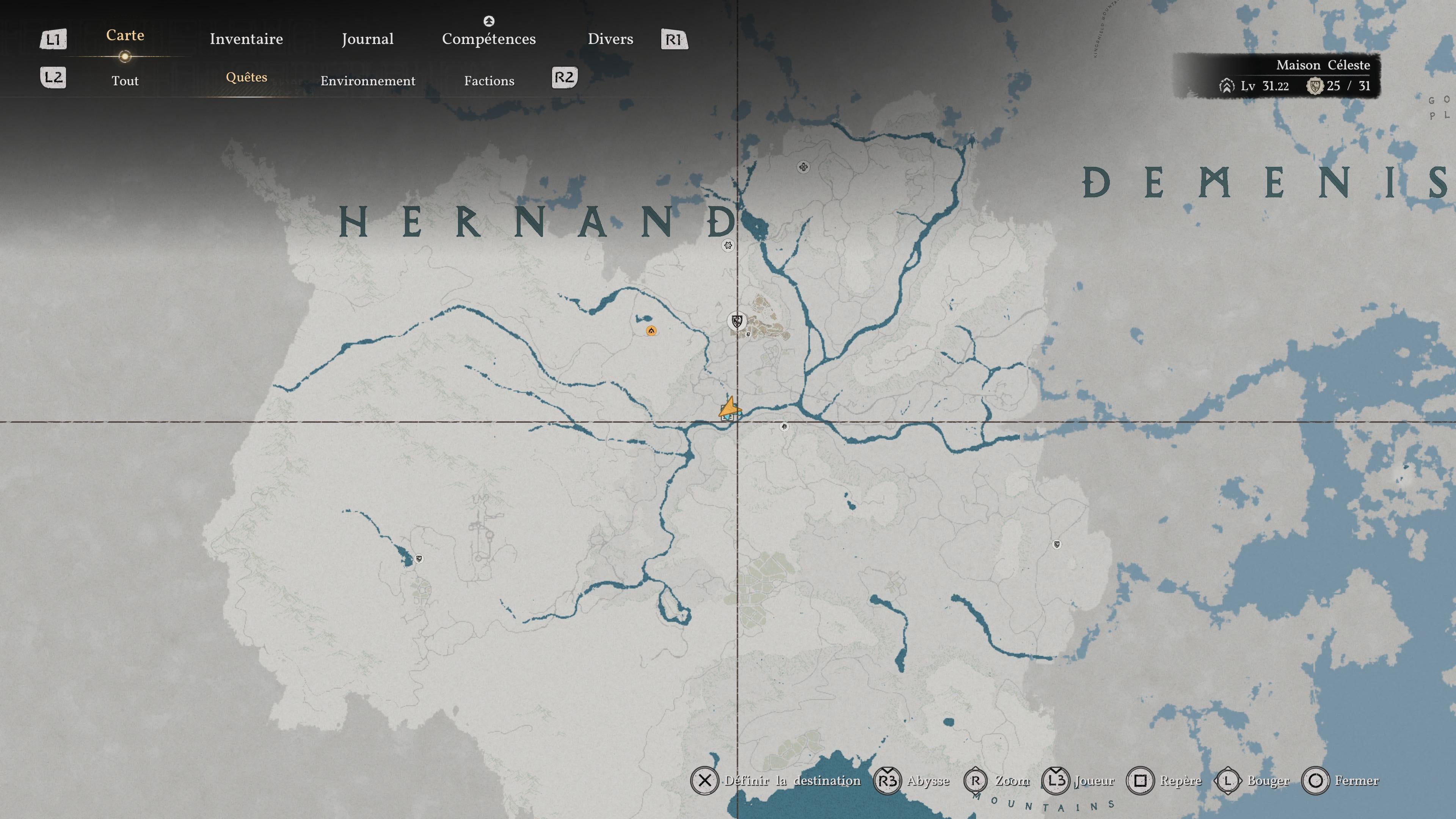Select the four-petal knot marker in northern Hernand
The height and width of the screenshot is (819, 1456).
point(803,167)
